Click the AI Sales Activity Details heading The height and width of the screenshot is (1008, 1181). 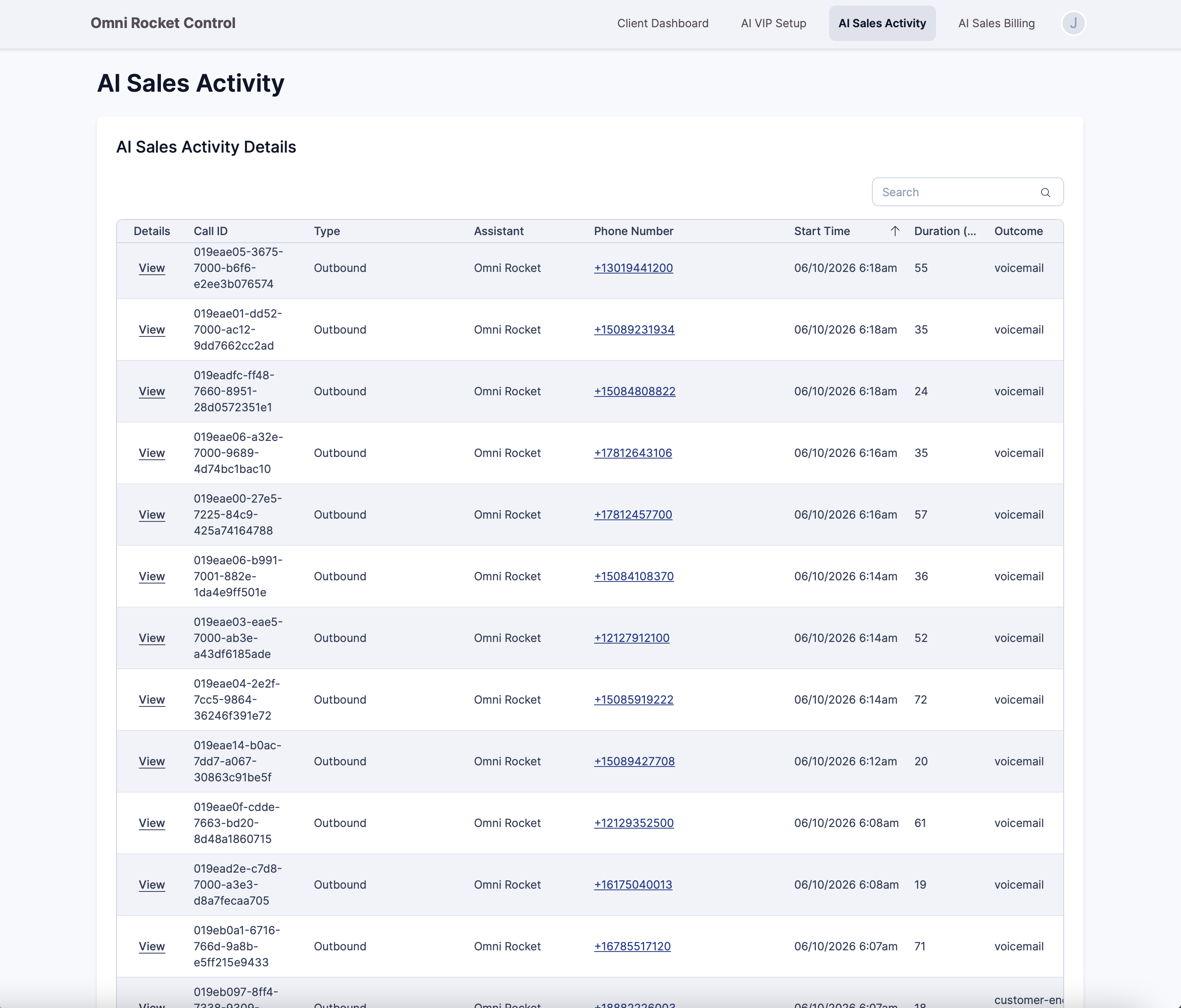click(x=206, y=147)
